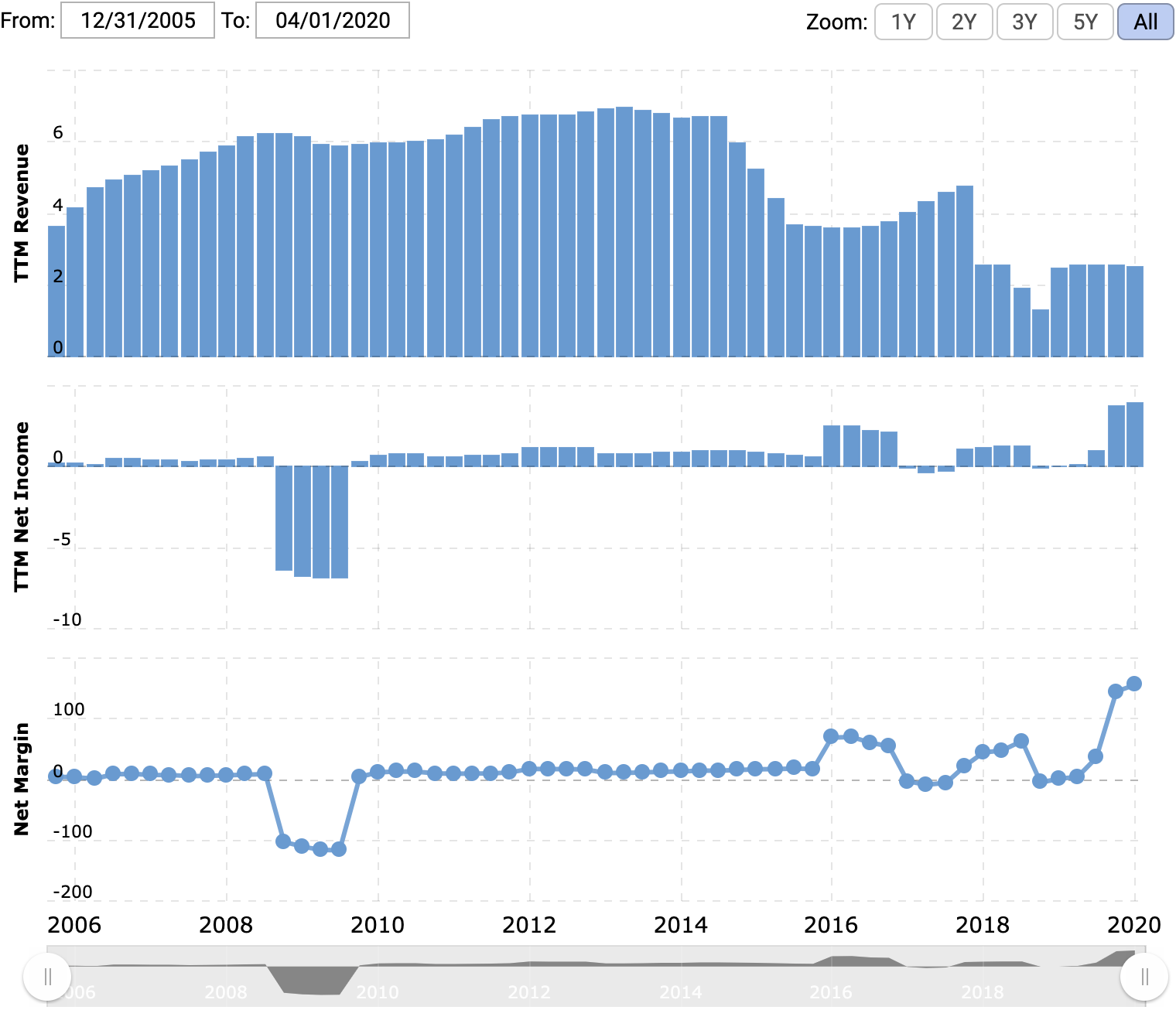The width and height of the screenshot is (1176, 1010).
Task: Click the deepest negative Net Income bar in 2009
Action: point(340,522)
